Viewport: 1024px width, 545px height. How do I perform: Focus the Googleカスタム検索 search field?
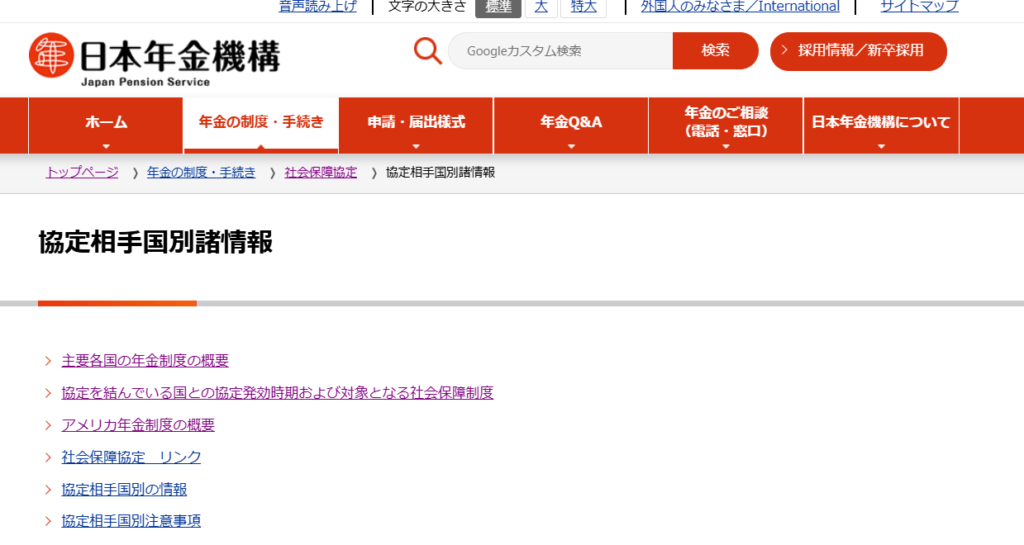click(x=560, y=51)
